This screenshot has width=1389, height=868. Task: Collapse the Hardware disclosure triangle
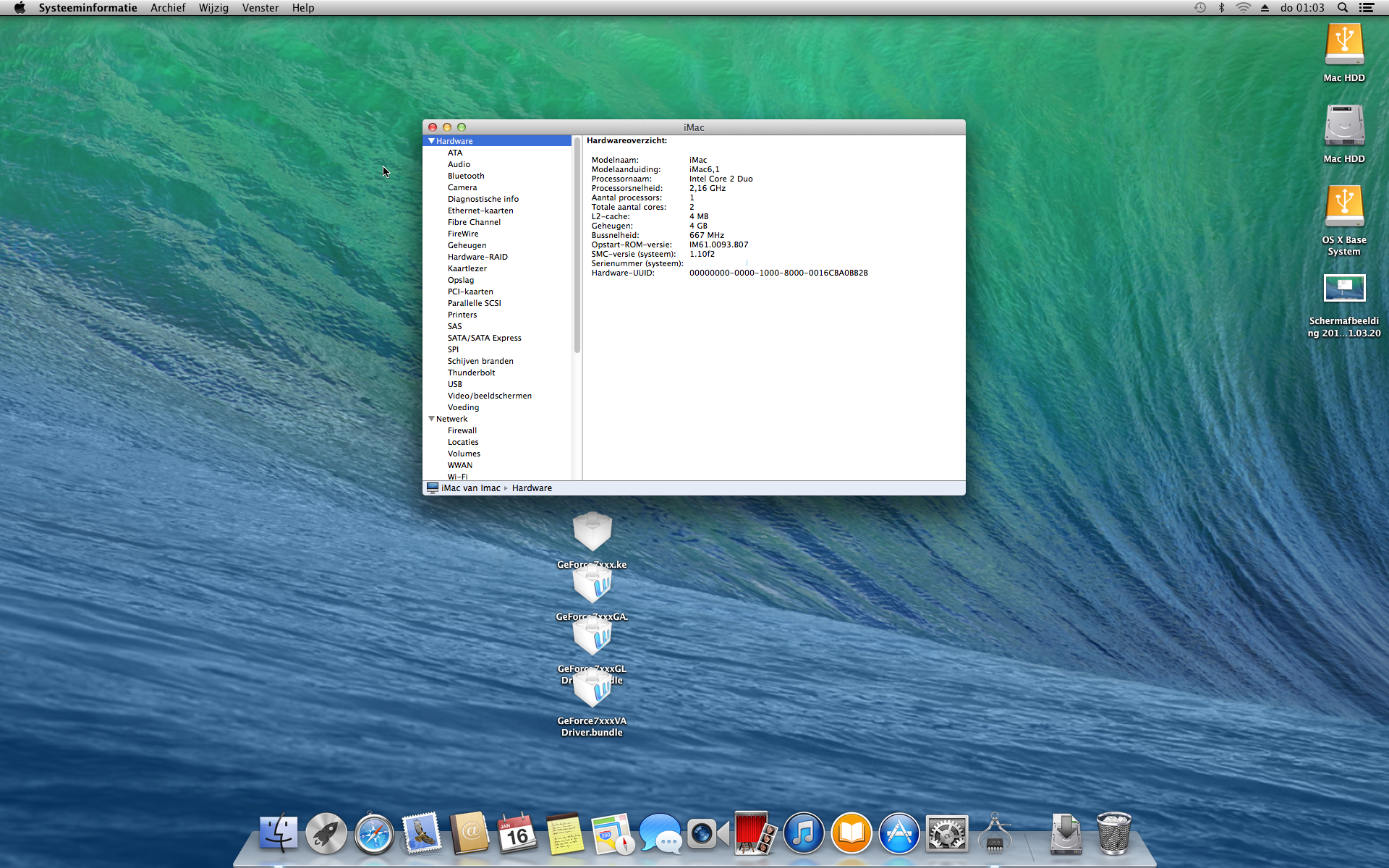coord(431,141)
